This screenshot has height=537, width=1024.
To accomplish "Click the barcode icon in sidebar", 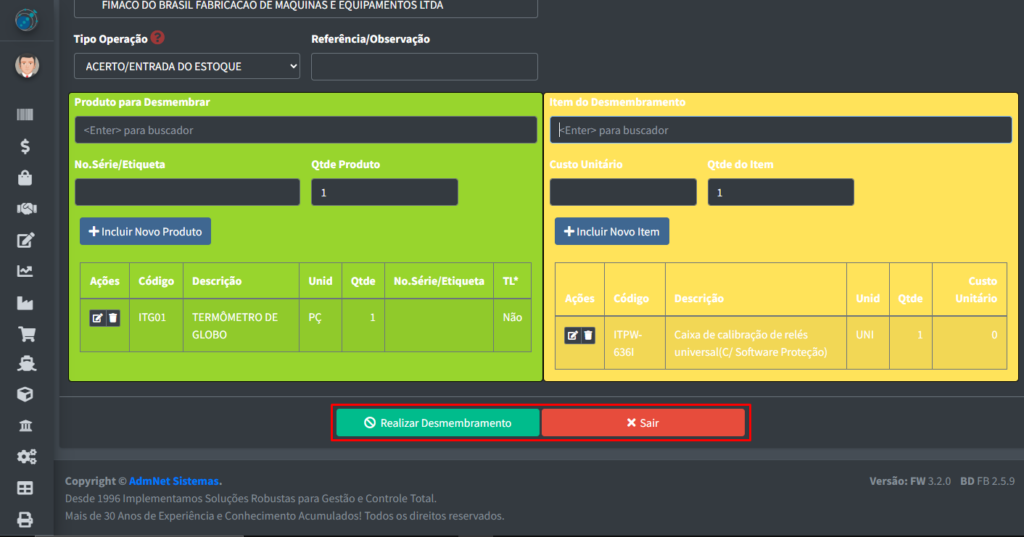I will [25, 115].
